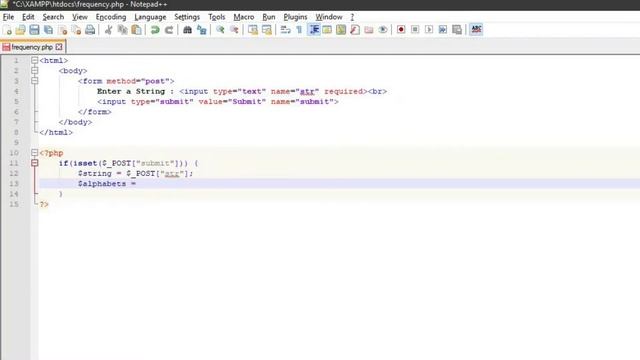Collapse the <body> fold at line 2
Screen dimensions: 640x360
35,71
